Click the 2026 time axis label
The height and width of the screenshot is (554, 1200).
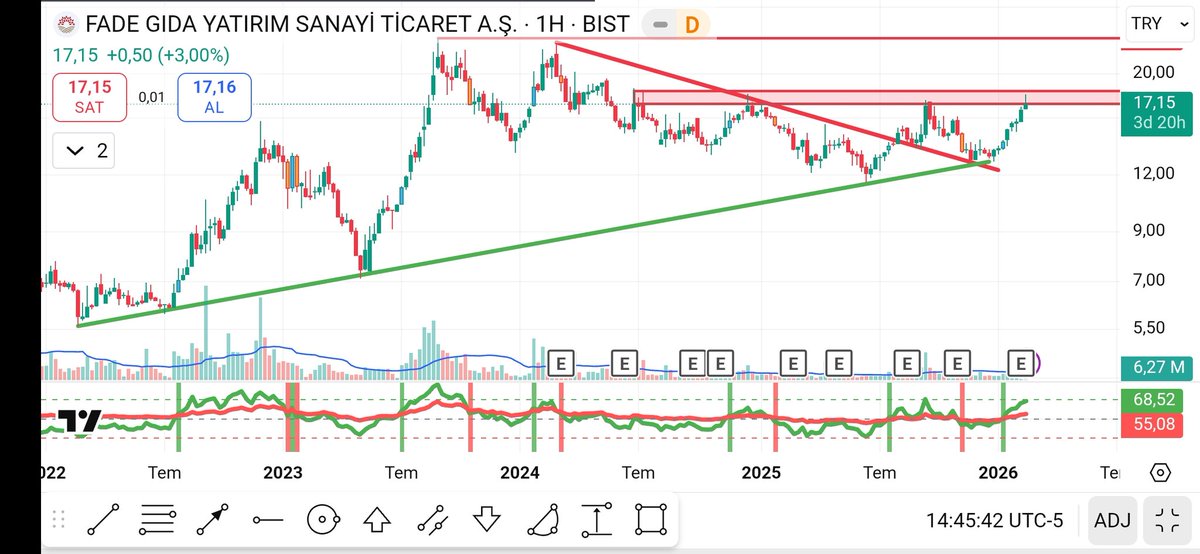[x=998, y=472]
